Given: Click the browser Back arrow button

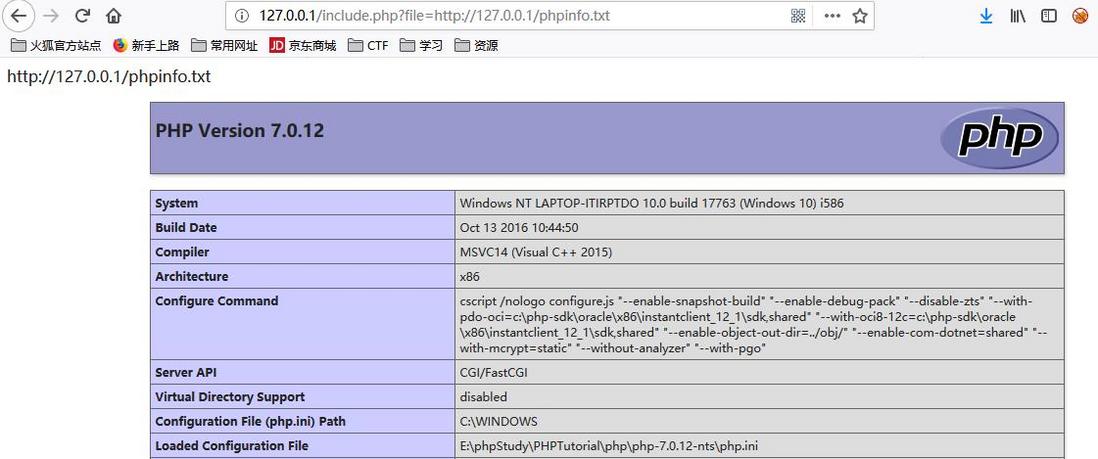Looking at the screenshot, I should pos(18,15).
